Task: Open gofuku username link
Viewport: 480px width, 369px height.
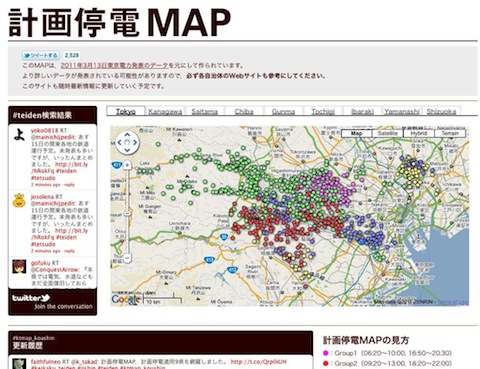Action: (41, 263)
